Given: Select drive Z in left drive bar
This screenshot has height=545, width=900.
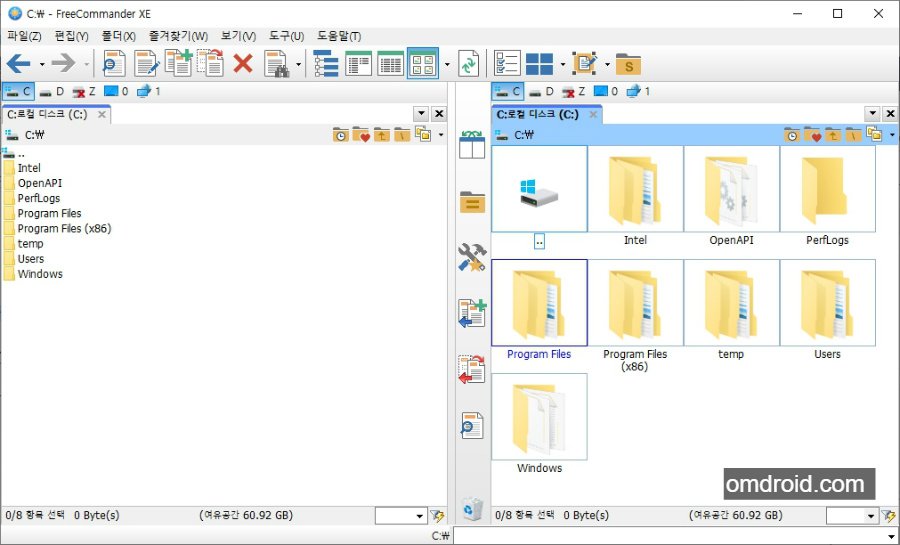Looking at the screenshot, I should 86,92.
